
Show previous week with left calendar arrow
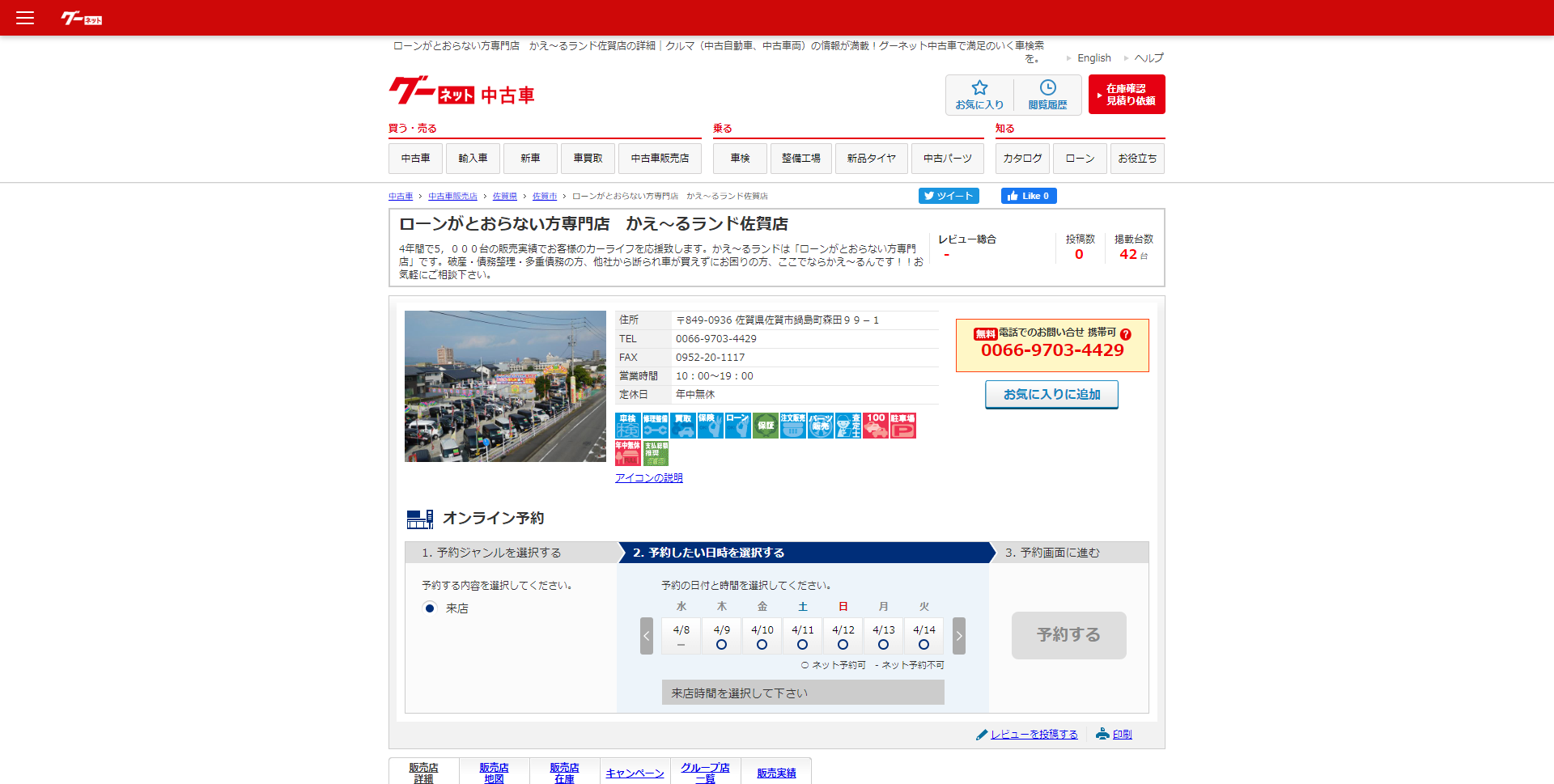[x=647, y=636]
